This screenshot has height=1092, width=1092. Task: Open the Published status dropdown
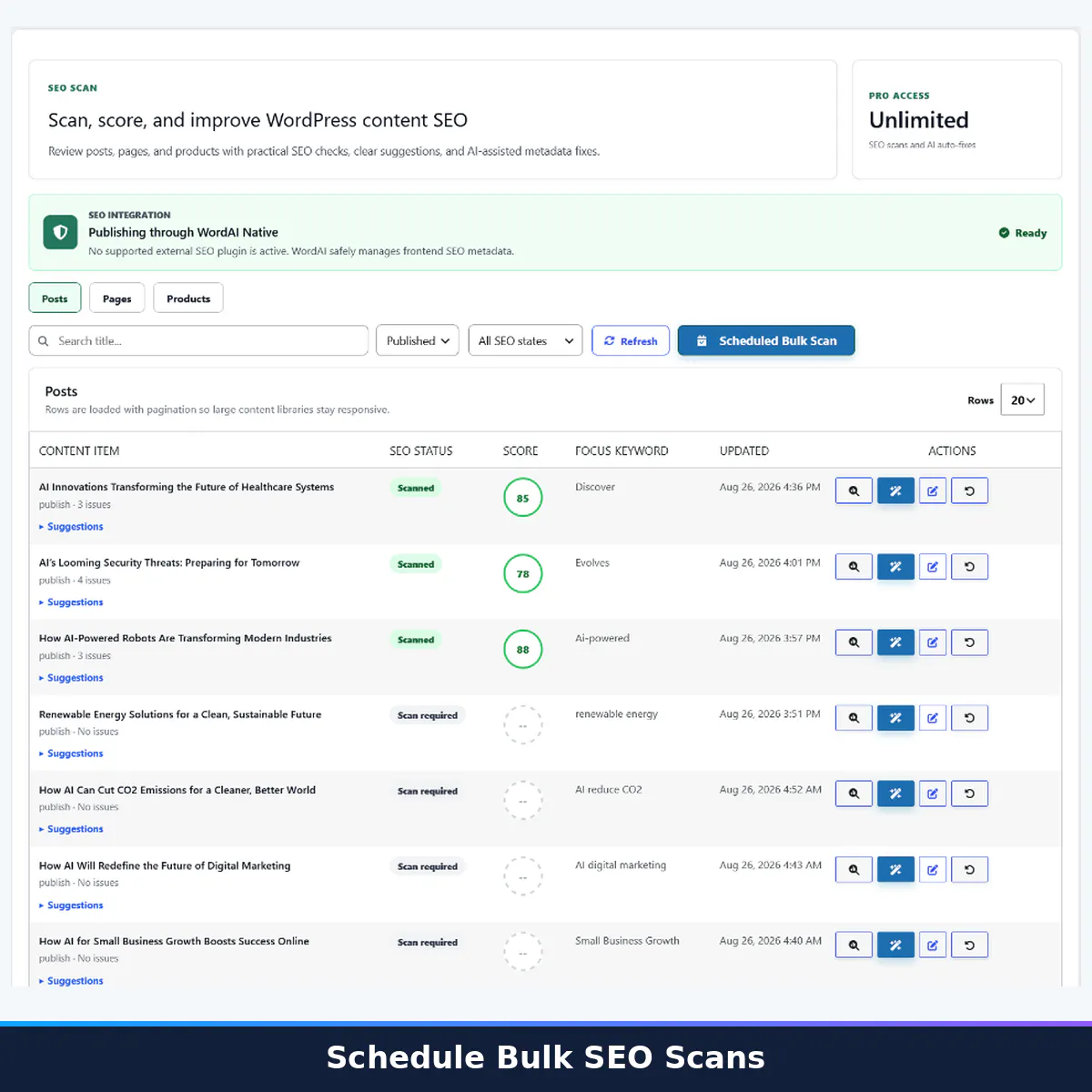(418, 340)
